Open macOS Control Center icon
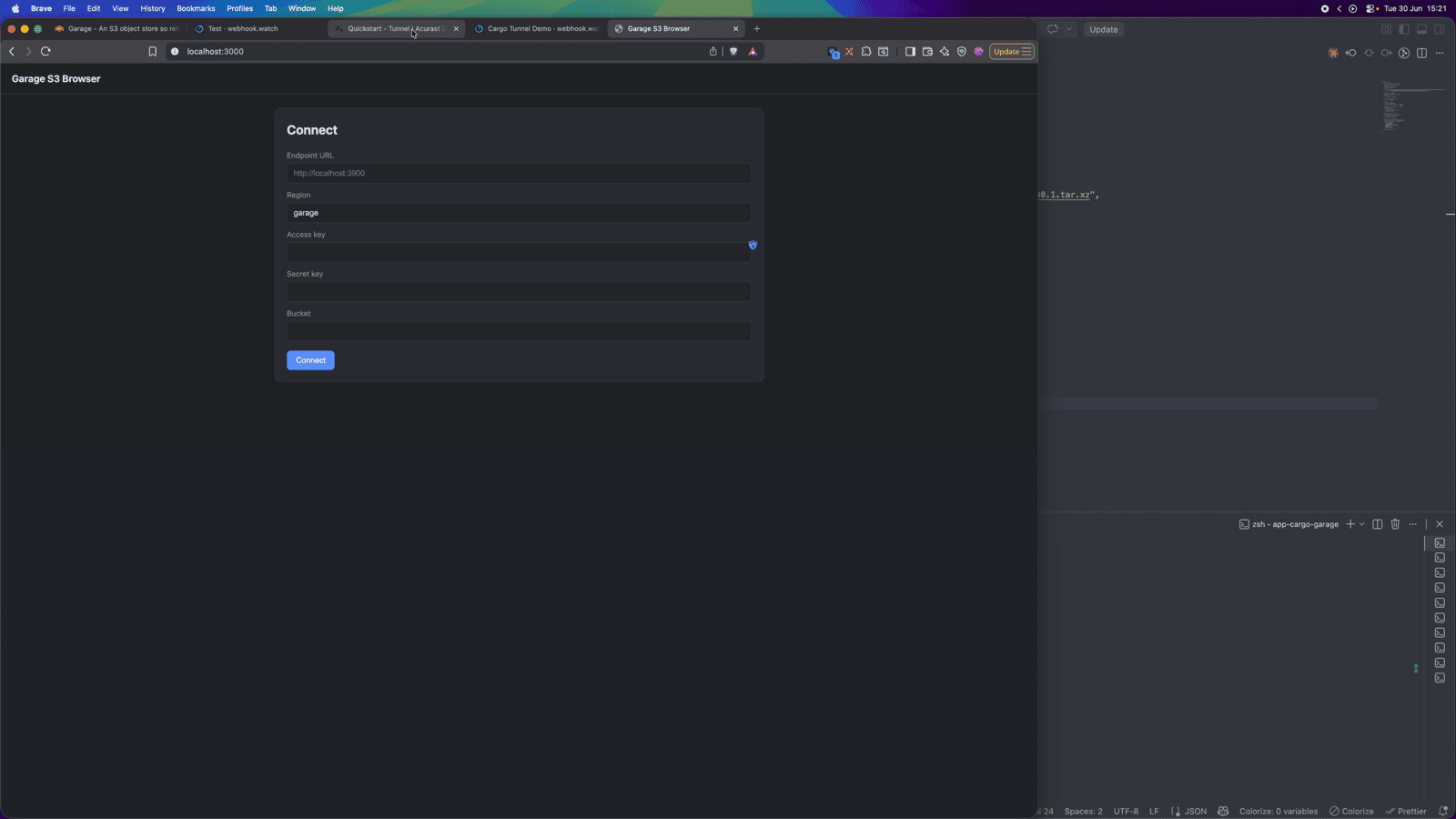The width and height of the screenshot is (1456, 819). point(1371,8)
